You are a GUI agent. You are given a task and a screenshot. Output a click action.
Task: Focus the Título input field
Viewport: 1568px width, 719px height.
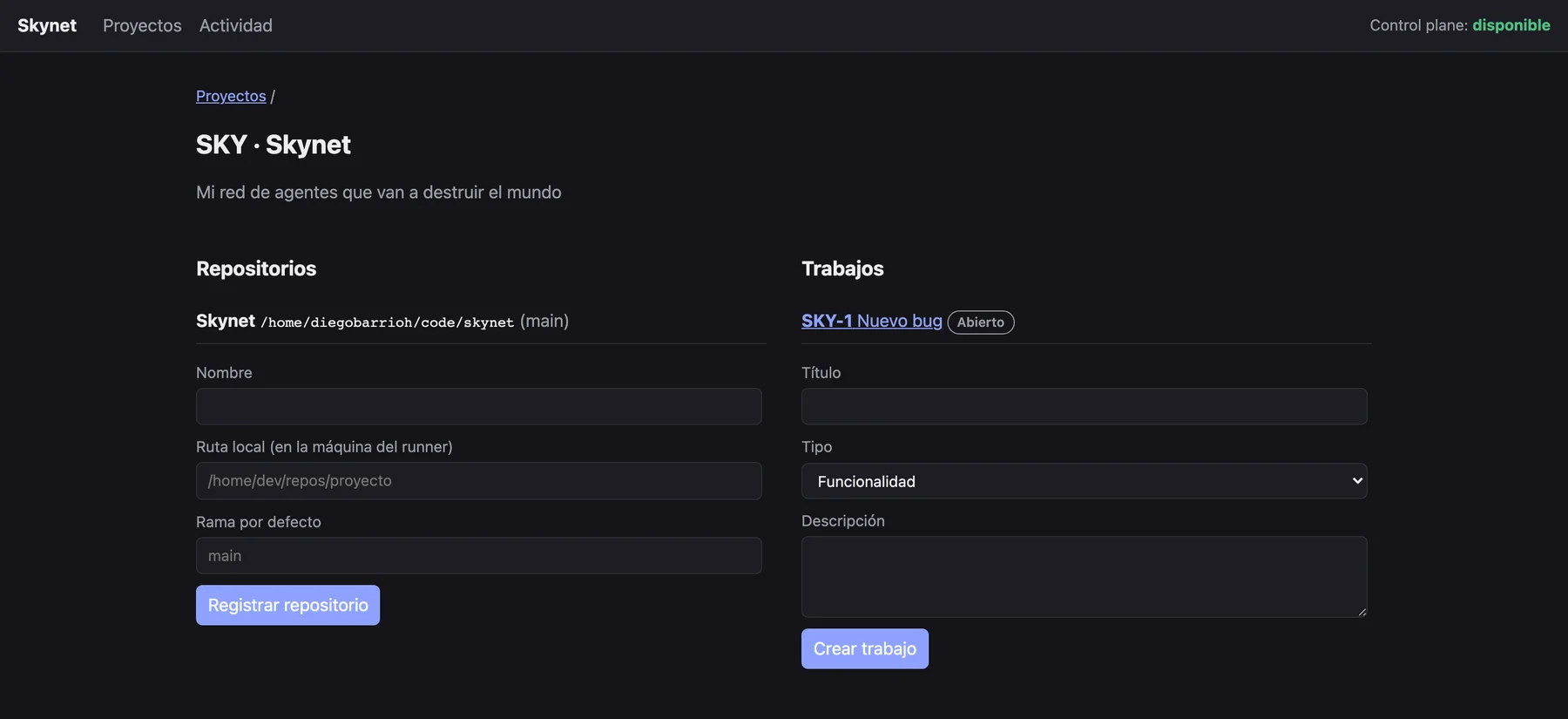coord(1085,406)
